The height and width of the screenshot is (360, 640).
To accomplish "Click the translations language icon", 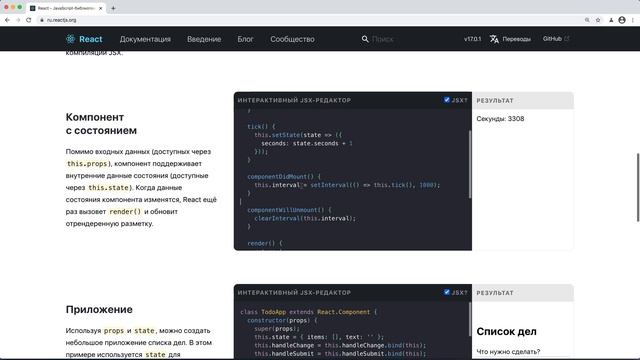I will (494, 39).
